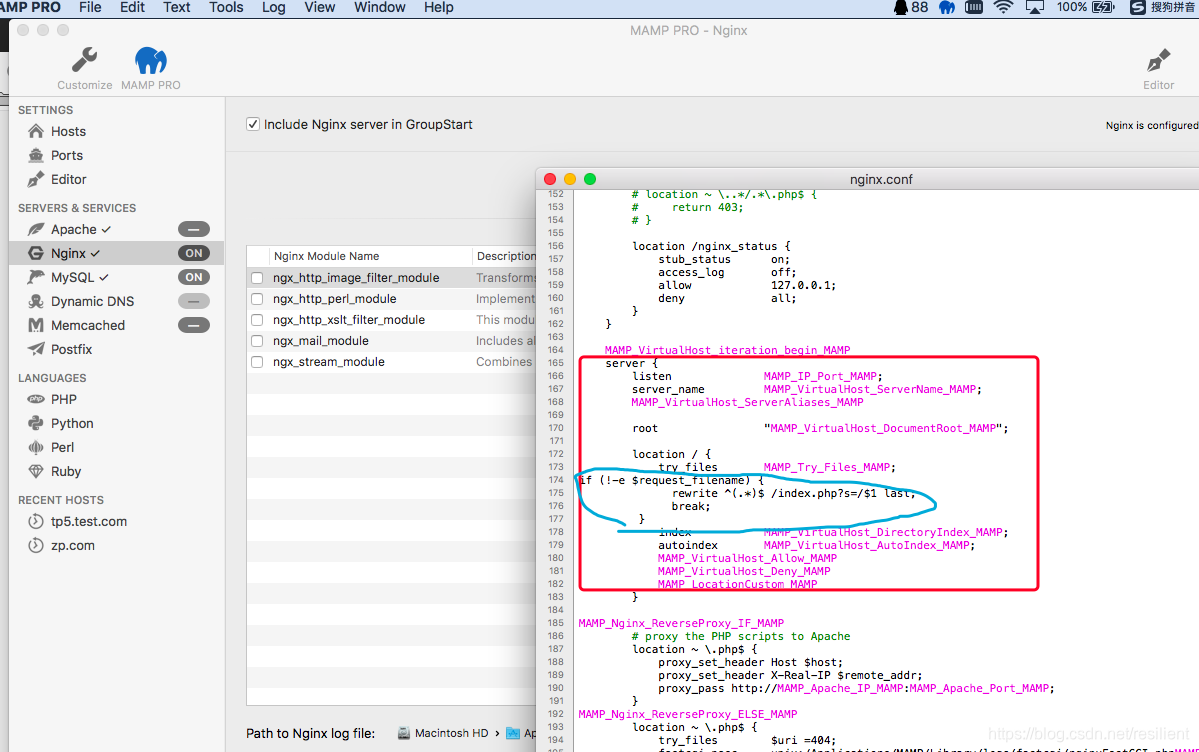Click the clock icon next to zp.com
1199x752 pixels.
click(x=36, y=545)
